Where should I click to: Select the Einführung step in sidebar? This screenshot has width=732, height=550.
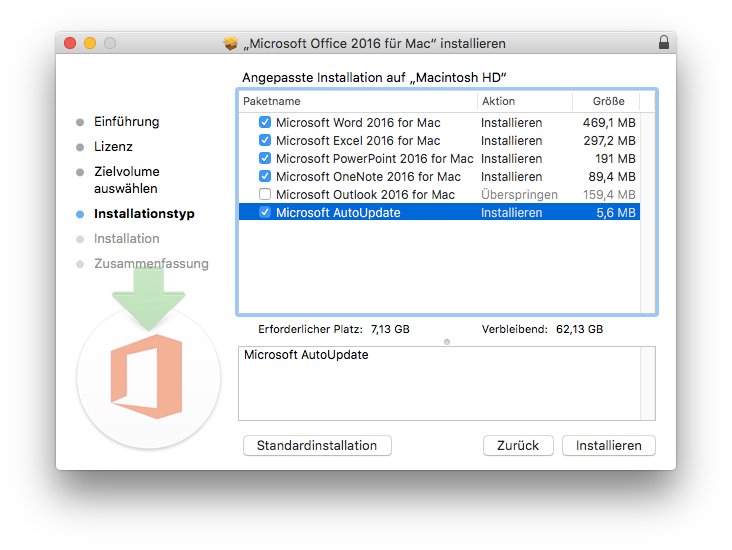coord(127,122)
